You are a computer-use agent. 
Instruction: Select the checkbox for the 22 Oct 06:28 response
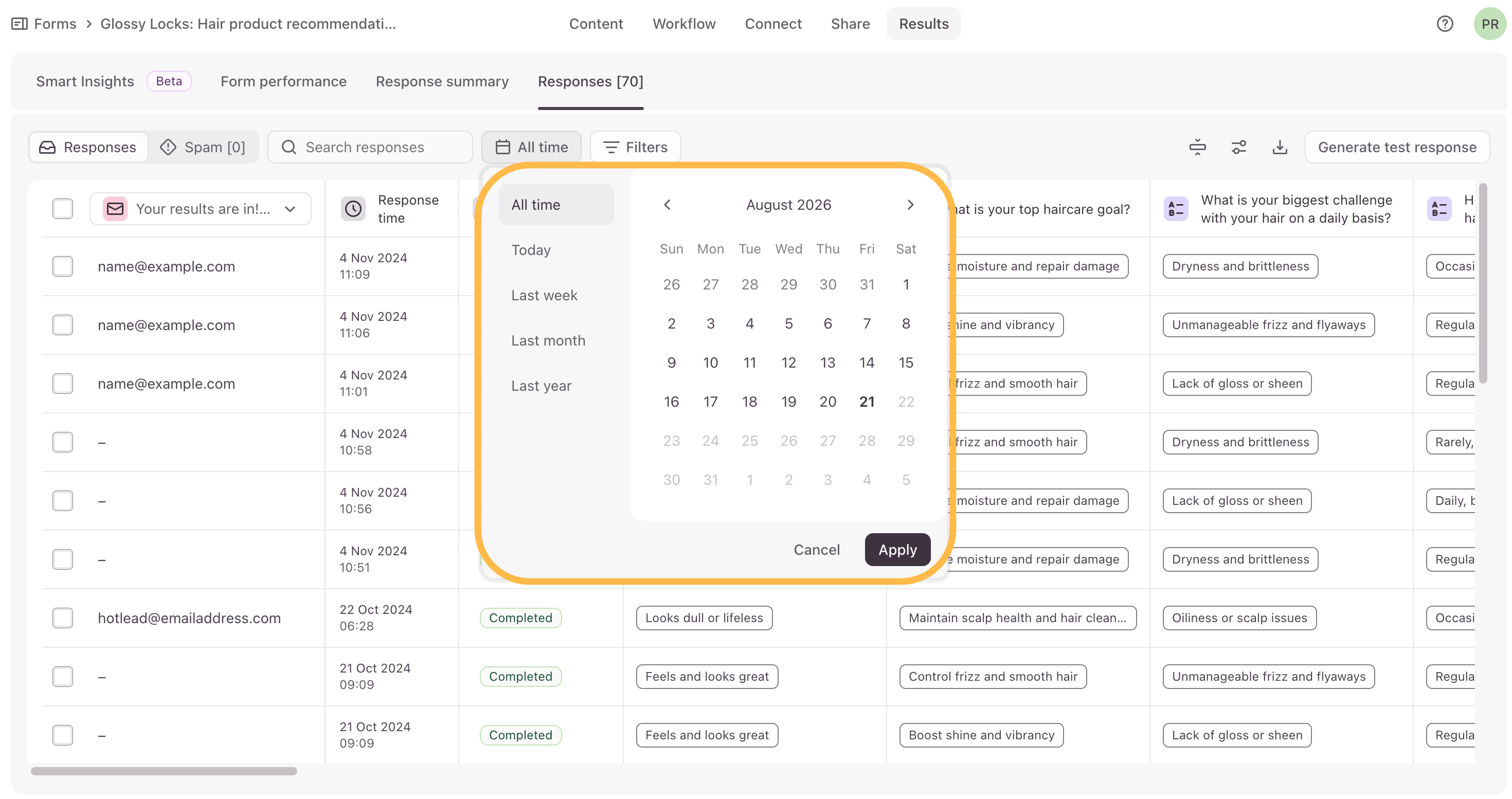63,619
